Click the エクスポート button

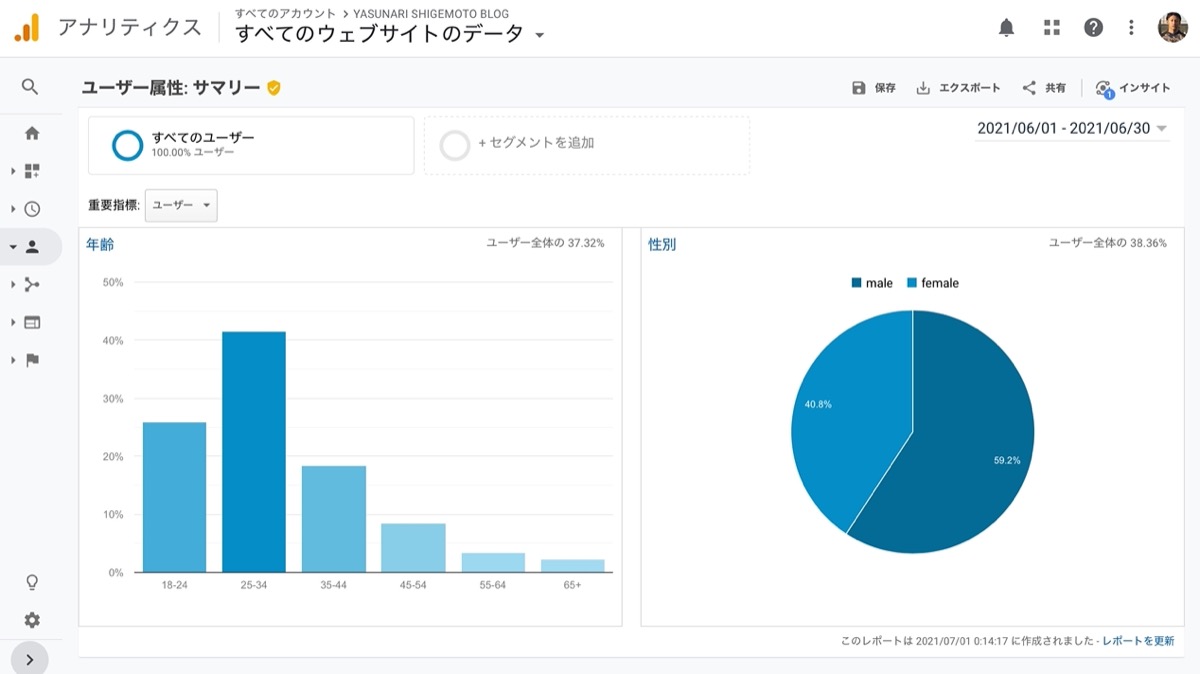pyautogui.click(x=958, y=88)
